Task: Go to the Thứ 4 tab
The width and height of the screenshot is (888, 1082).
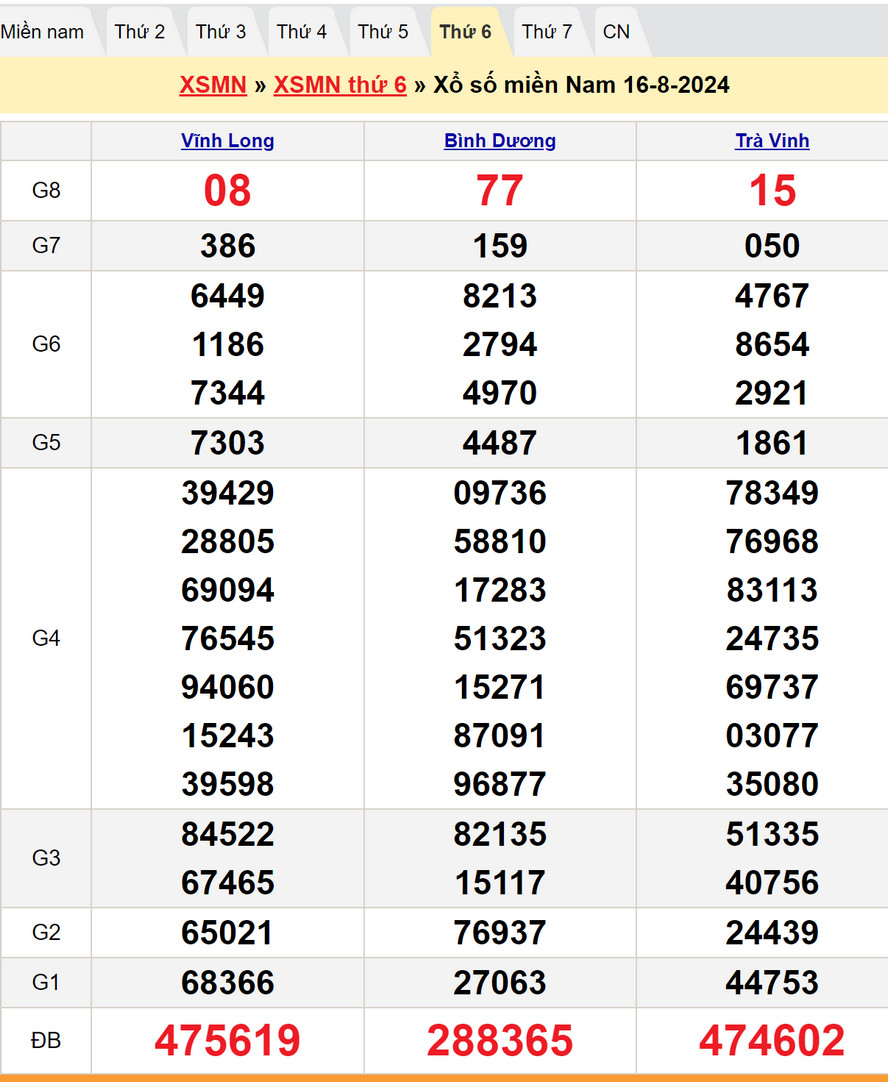Action: [x=301, y=32]
